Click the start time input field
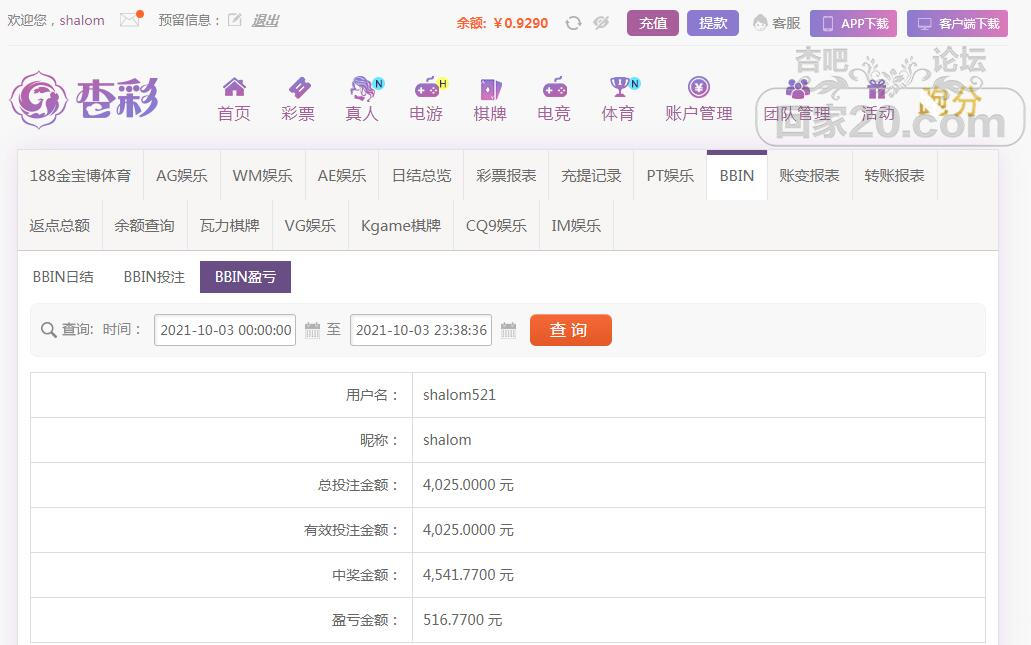Image resolution: width=1031 pixels, height=645 pixels. 225,330
